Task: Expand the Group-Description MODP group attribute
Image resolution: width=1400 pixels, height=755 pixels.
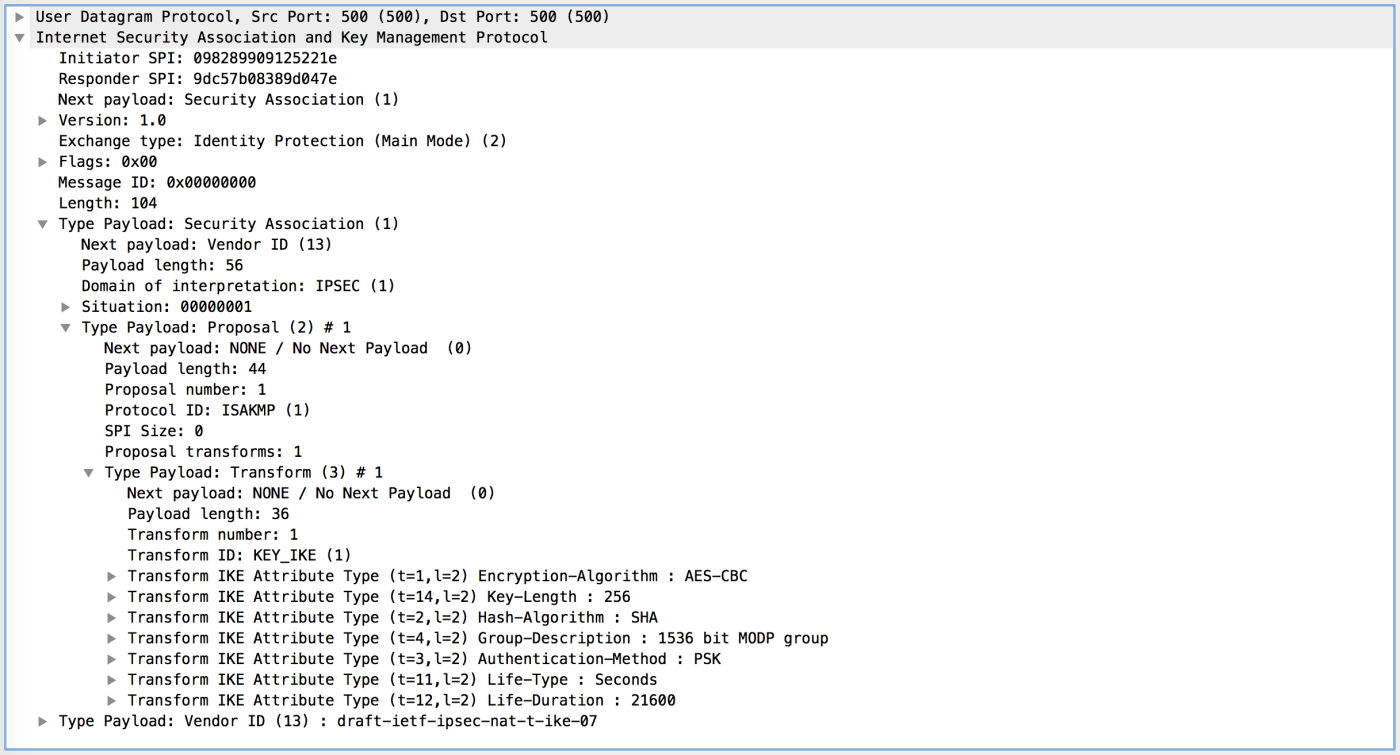Action: tap(112, 638)
